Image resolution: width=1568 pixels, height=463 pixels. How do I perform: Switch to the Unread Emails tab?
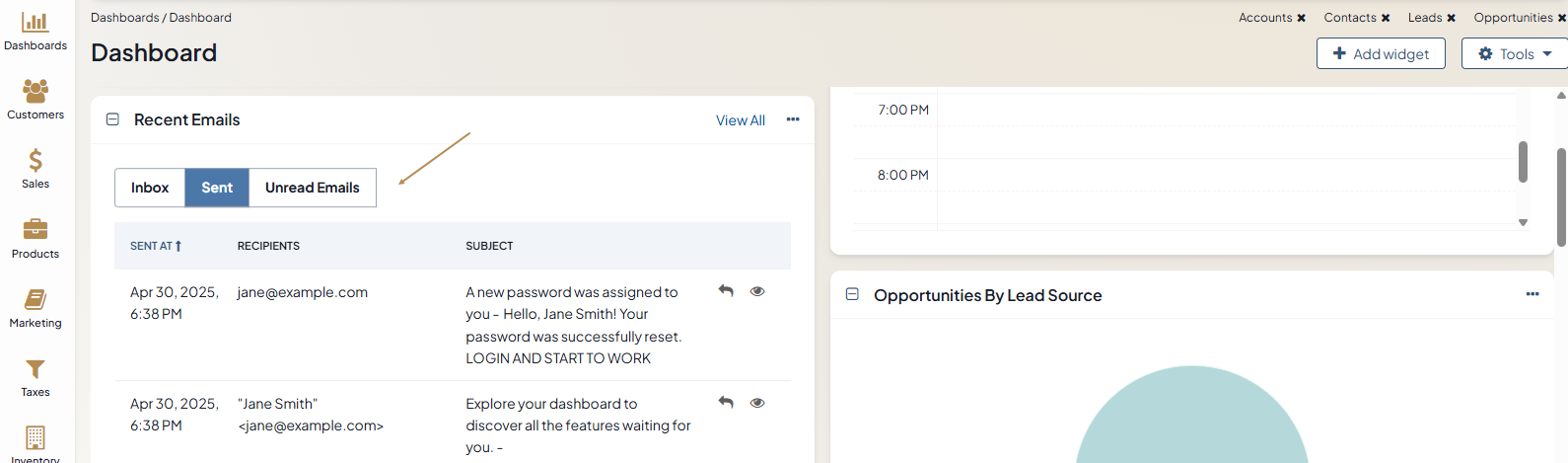[313, 188]
